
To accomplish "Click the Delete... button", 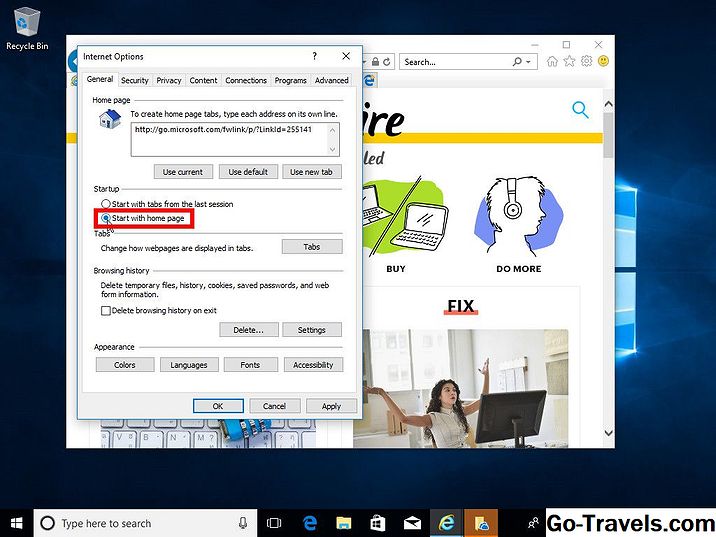I will pos(248,330).
